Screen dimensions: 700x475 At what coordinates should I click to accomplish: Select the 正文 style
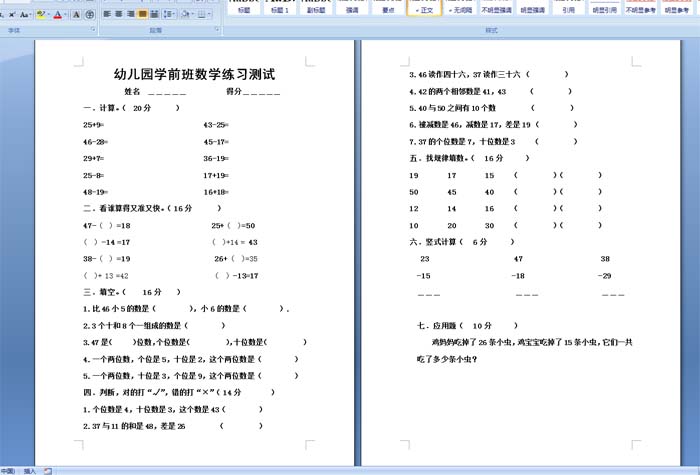tap(424, 7)
